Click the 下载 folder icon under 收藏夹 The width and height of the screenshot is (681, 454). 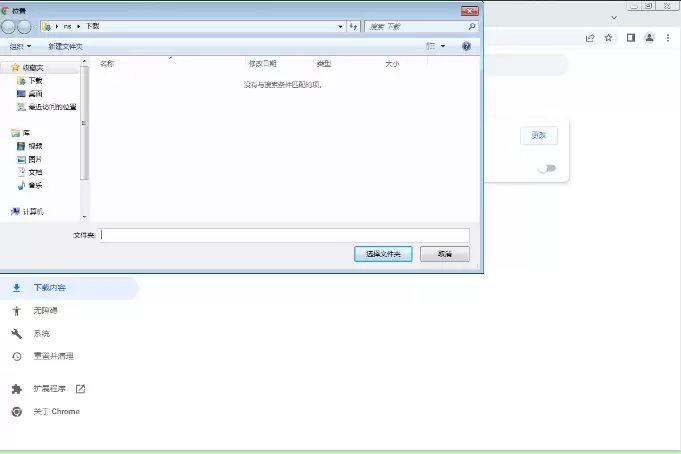[x=21, y=80]
